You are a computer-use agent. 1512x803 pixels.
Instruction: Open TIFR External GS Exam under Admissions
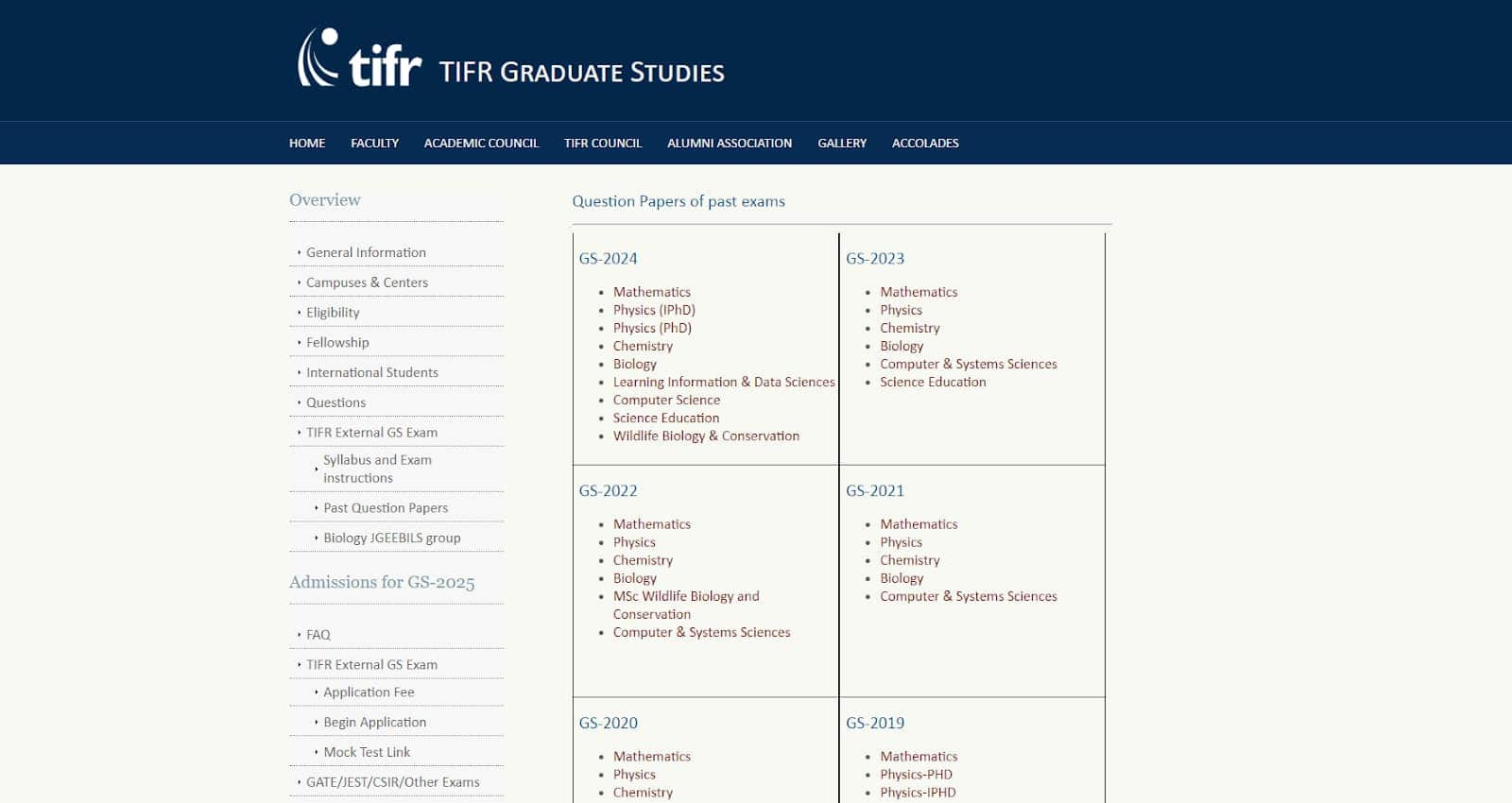point(371,665)
